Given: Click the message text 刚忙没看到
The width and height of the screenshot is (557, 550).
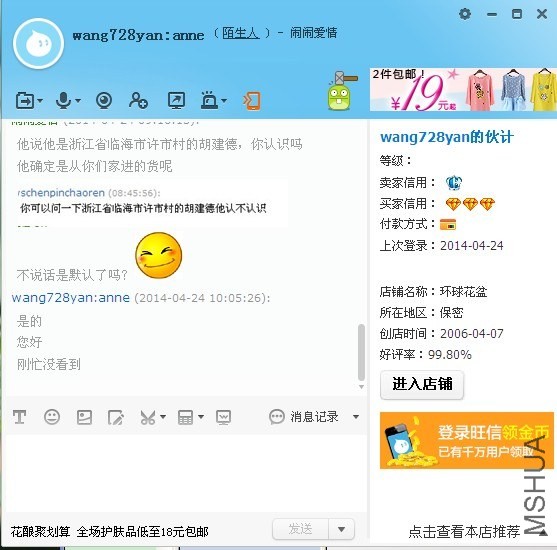Looking at the screenshot, I should click(x=49, y=364).
